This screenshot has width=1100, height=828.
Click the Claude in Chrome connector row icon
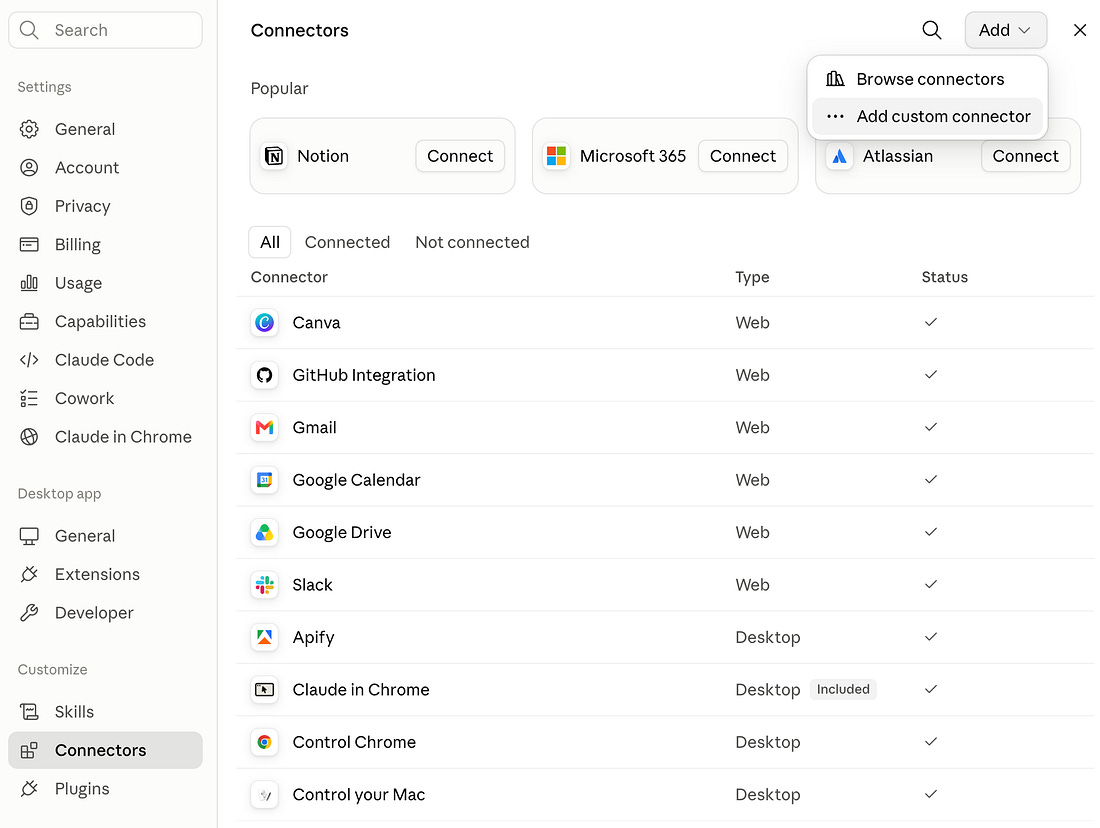click(x=264, y=690)
